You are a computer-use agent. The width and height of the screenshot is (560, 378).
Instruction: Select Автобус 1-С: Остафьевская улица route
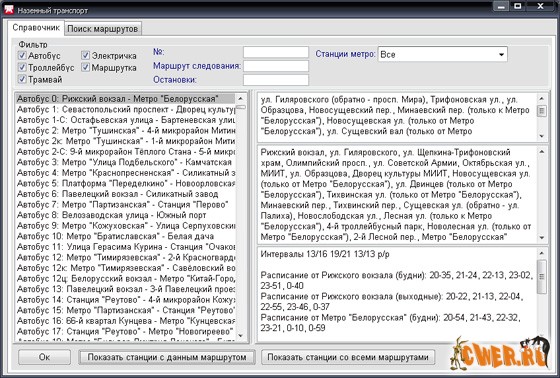point(126,120)
